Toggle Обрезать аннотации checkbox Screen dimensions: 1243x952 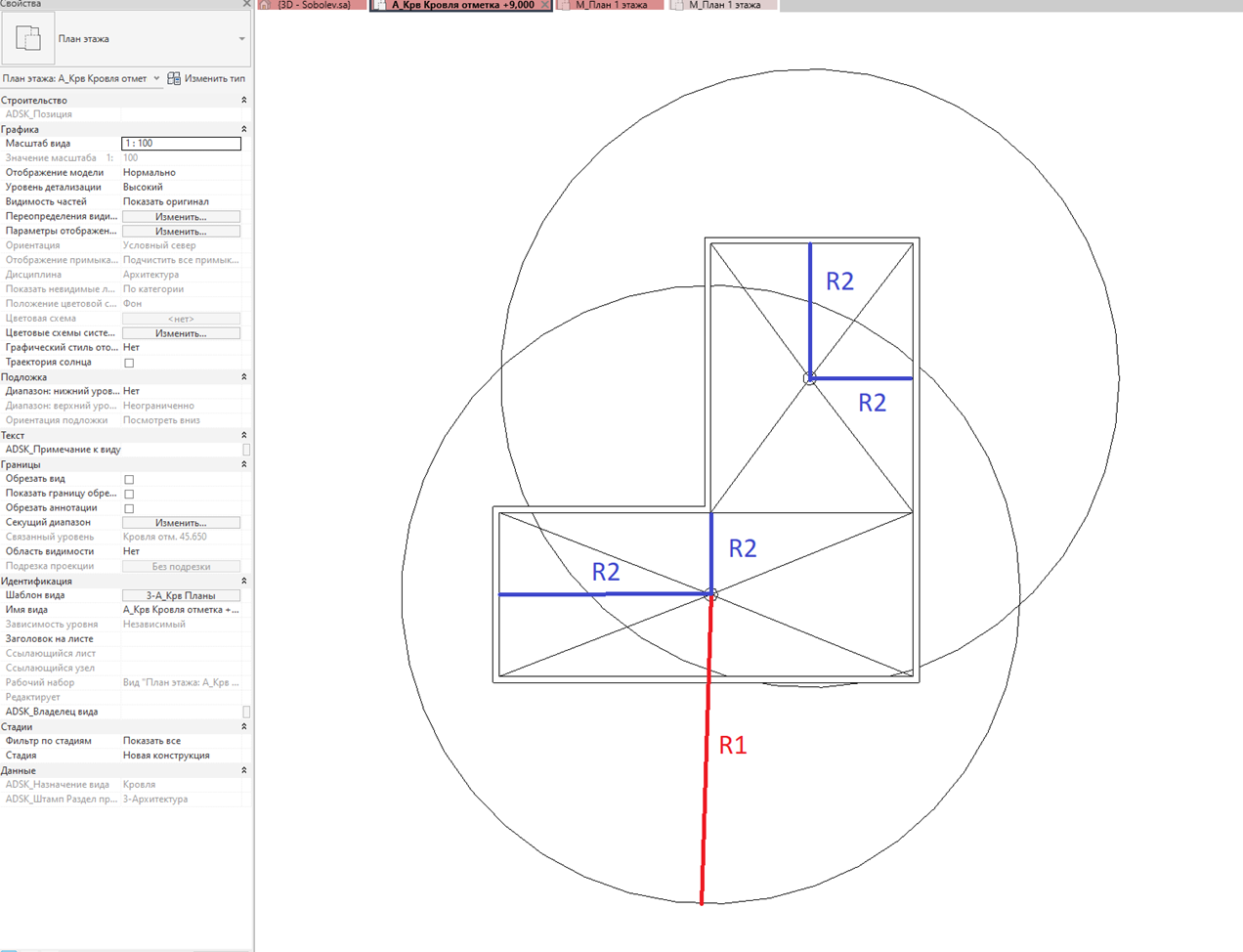point(129,508)
